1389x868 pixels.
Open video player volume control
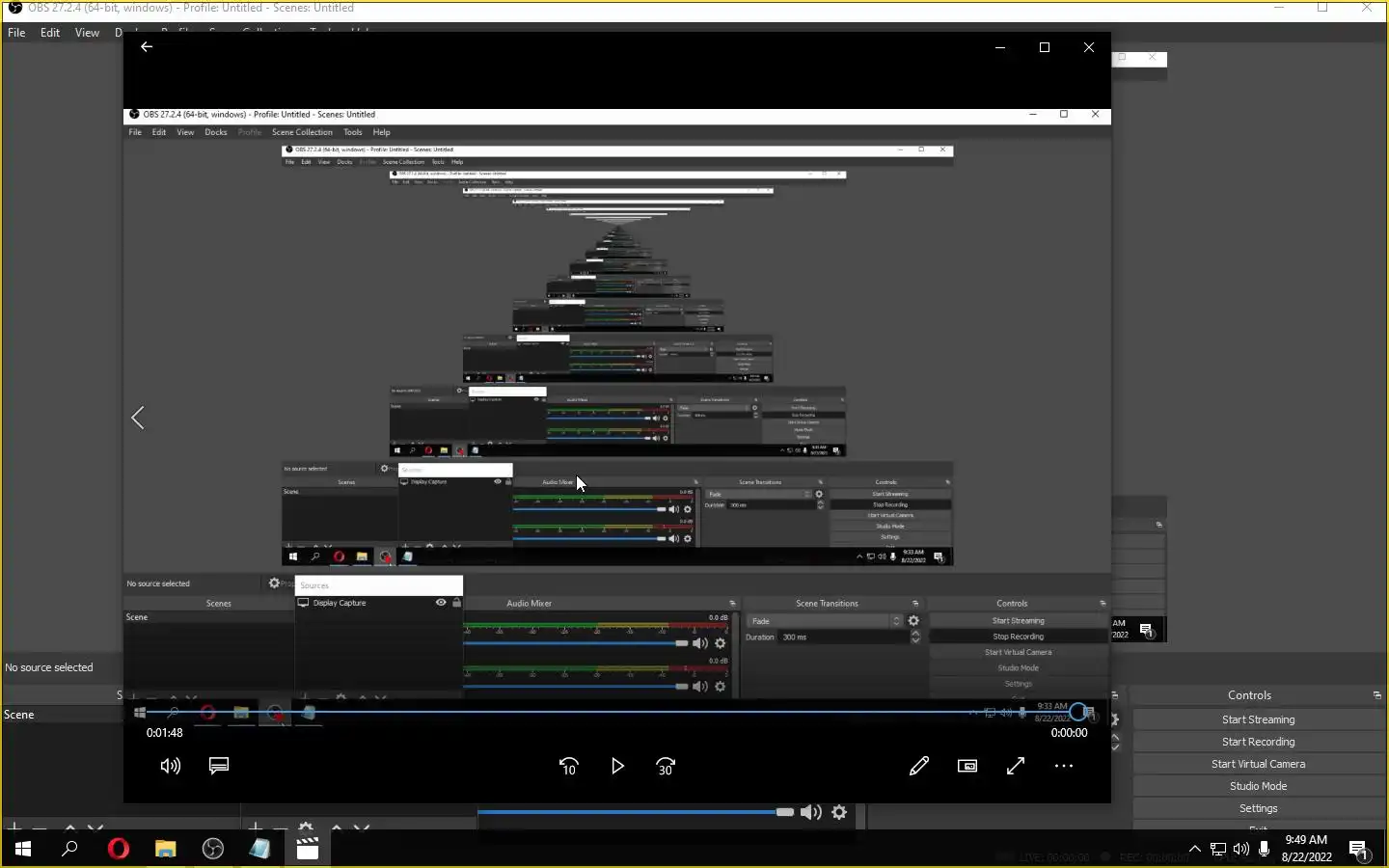171,766
